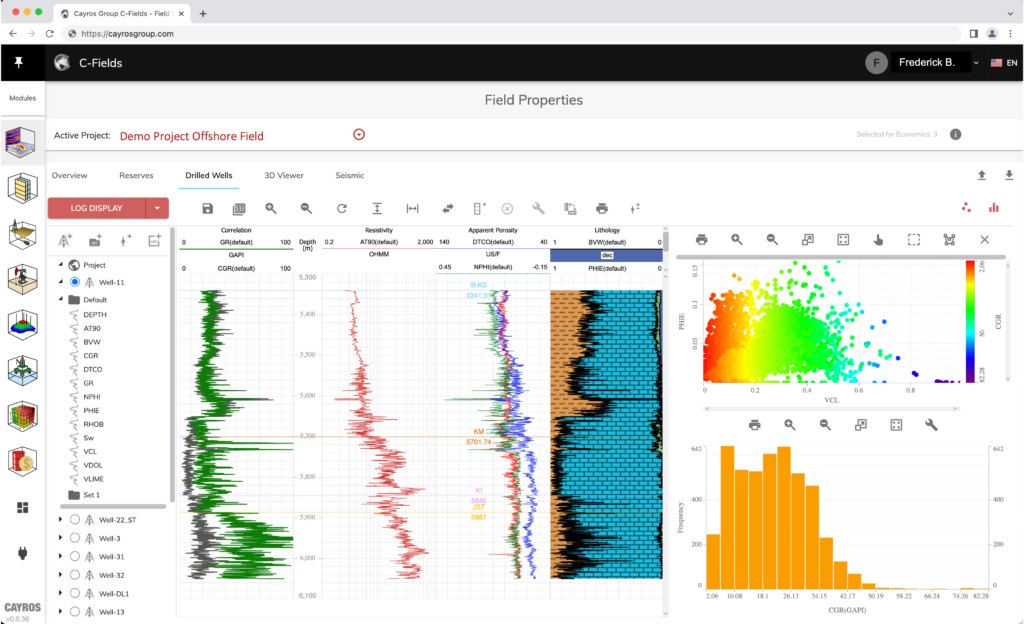Image resolution: width=1024 pixels, height=624 pixels.
Task: Switch to the Seismic tab
Action: pos(349,176)
